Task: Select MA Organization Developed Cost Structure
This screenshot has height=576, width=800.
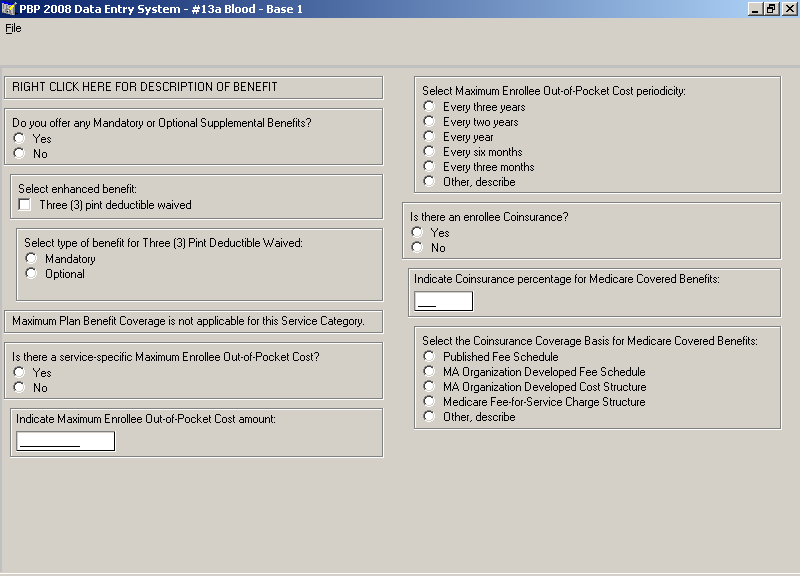Action: (x=430, y=386)
